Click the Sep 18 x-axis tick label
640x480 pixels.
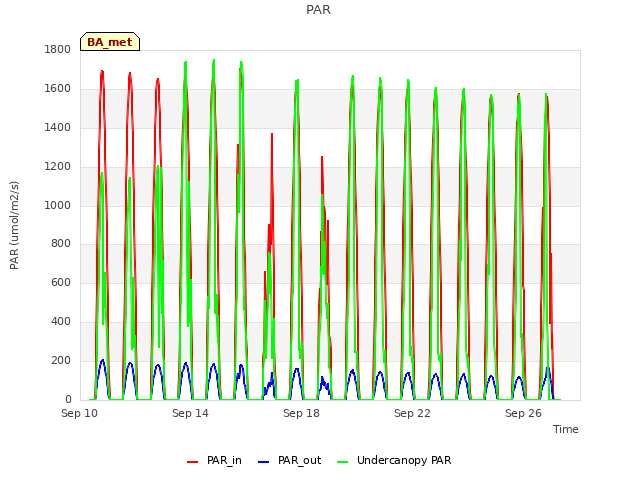coord(301,413)
